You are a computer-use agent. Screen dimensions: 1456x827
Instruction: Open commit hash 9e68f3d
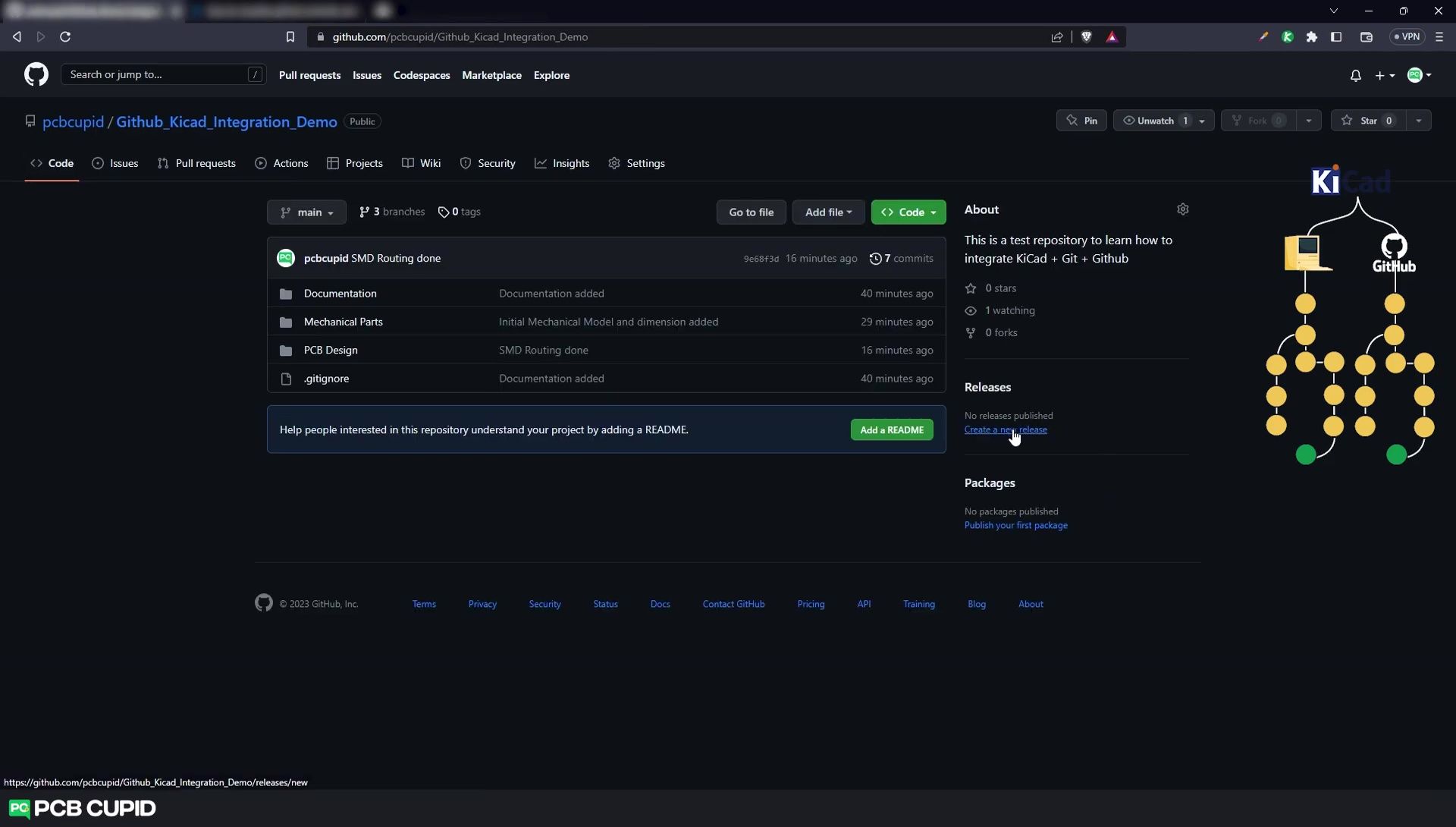(x=761, y=259)
